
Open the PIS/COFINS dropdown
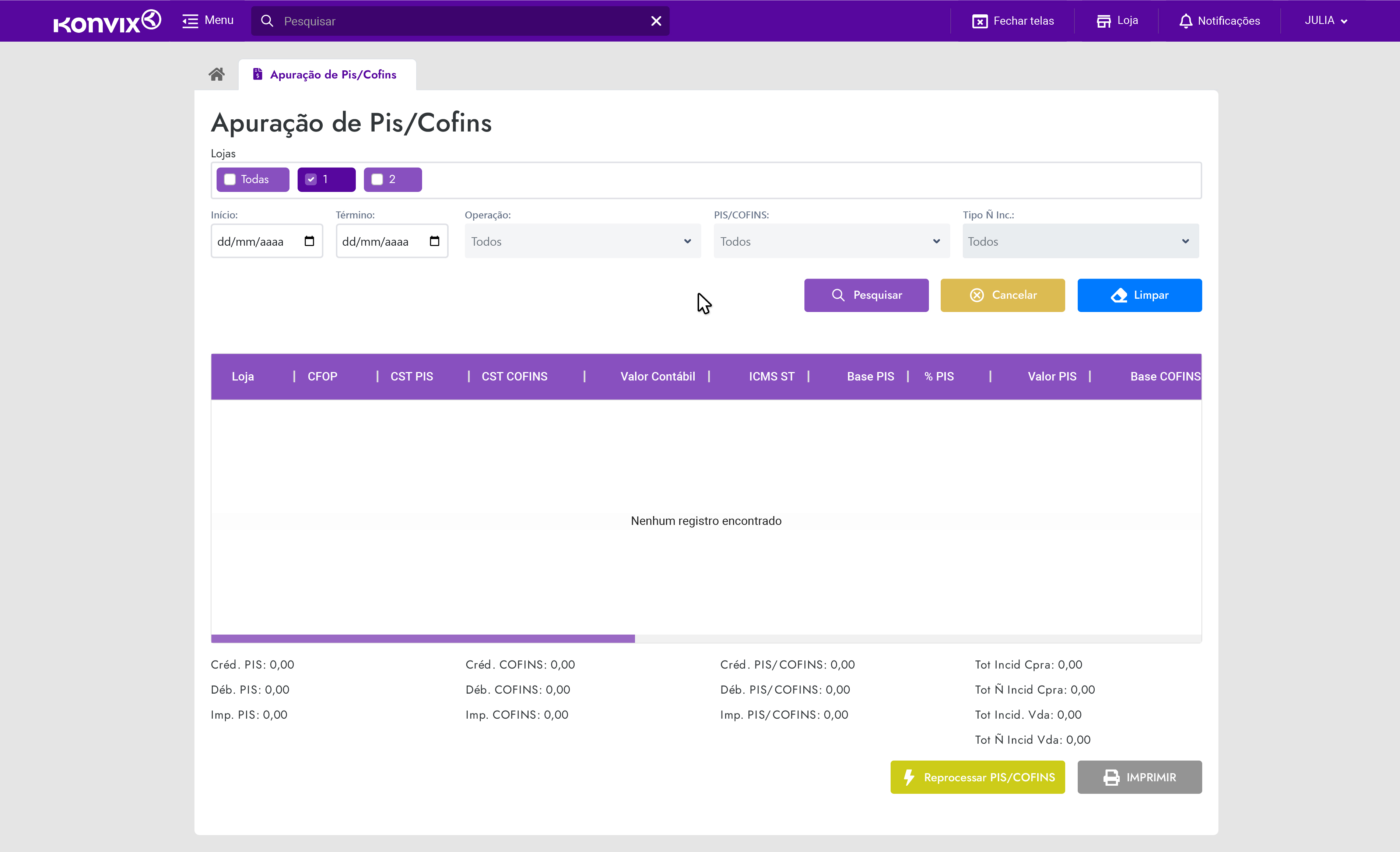831,241
